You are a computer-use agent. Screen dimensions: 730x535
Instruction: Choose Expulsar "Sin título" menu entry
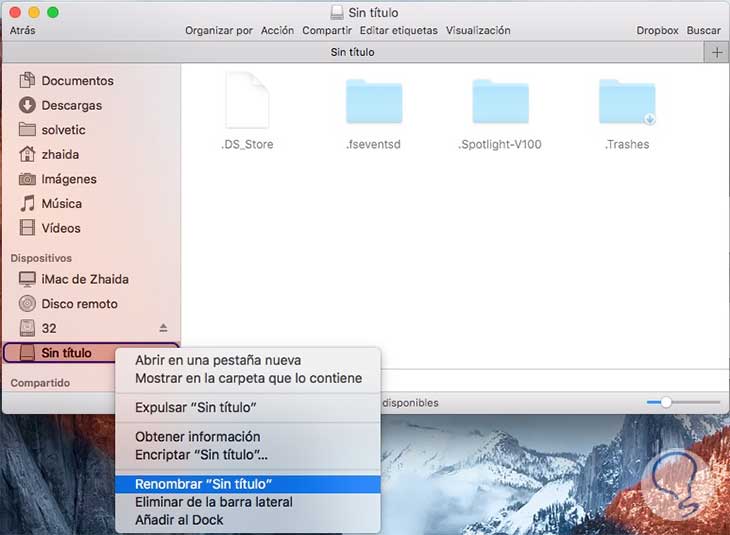(248, 407)
